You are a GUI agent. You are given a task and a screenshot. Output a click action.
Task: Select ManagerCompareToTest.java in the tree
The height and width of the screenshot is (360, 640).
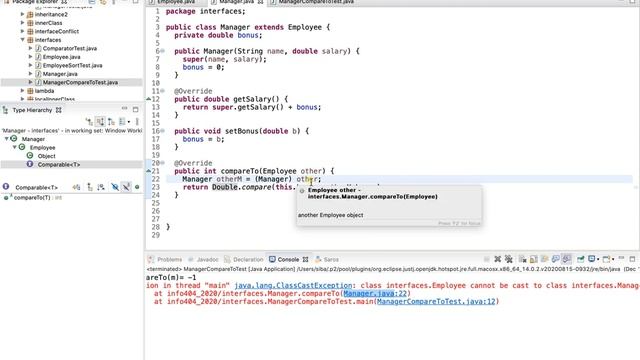click(80, 82)
